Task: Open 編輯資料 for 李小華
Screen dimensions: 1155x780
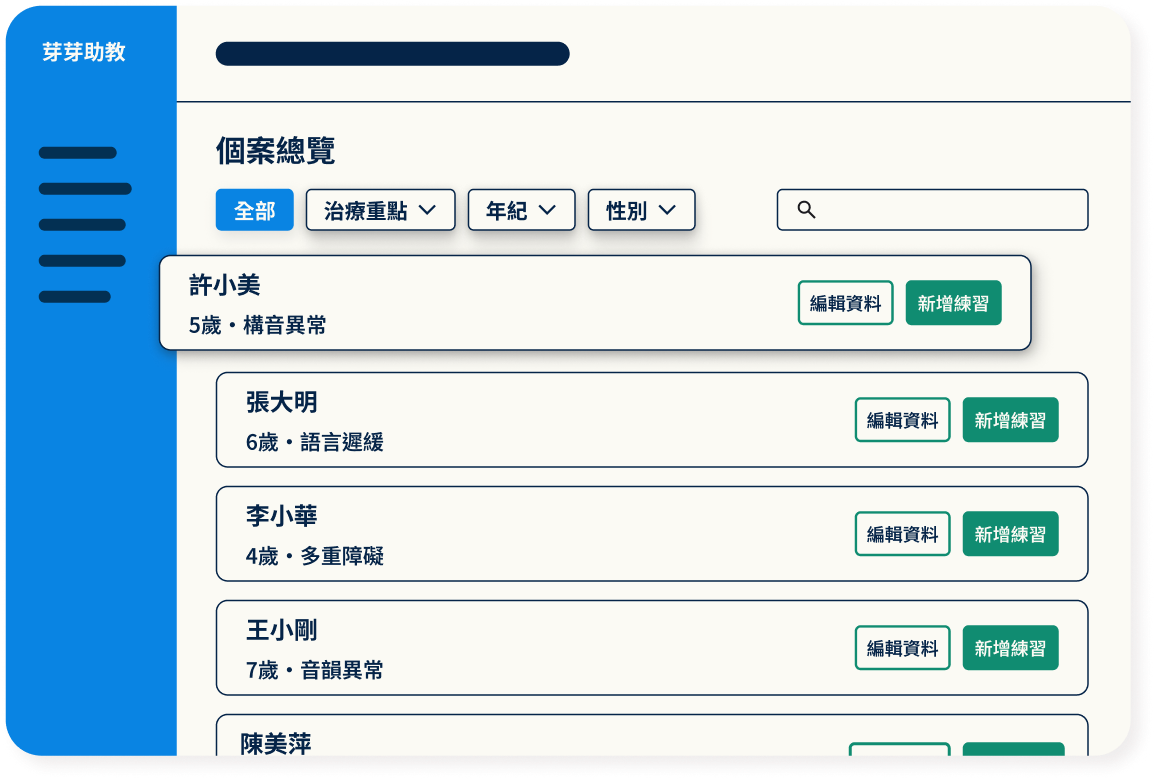Action: pyautogui.click(x=902, y=534)
